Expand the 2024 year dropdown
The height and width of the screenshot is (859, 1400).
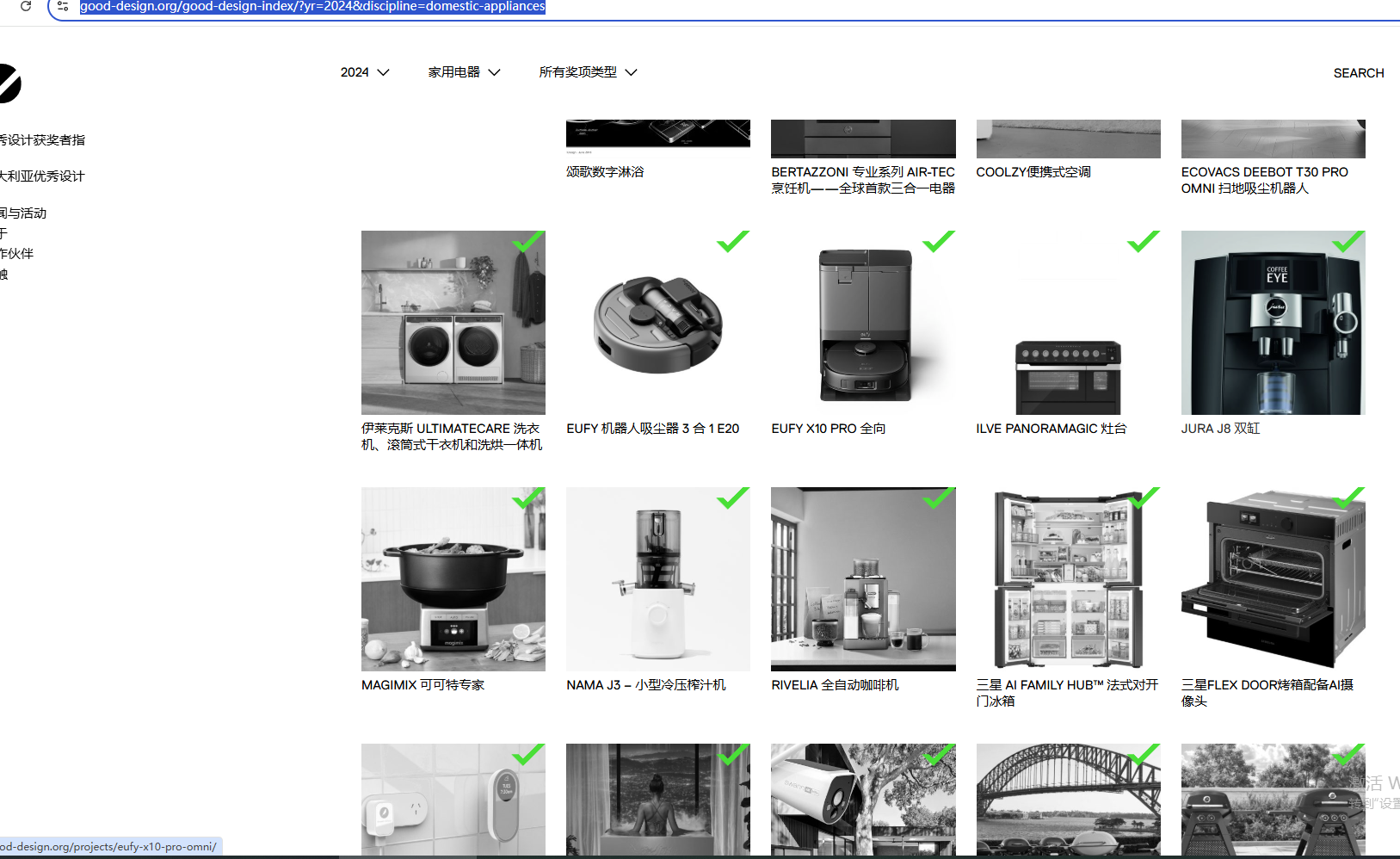point(365,72)
